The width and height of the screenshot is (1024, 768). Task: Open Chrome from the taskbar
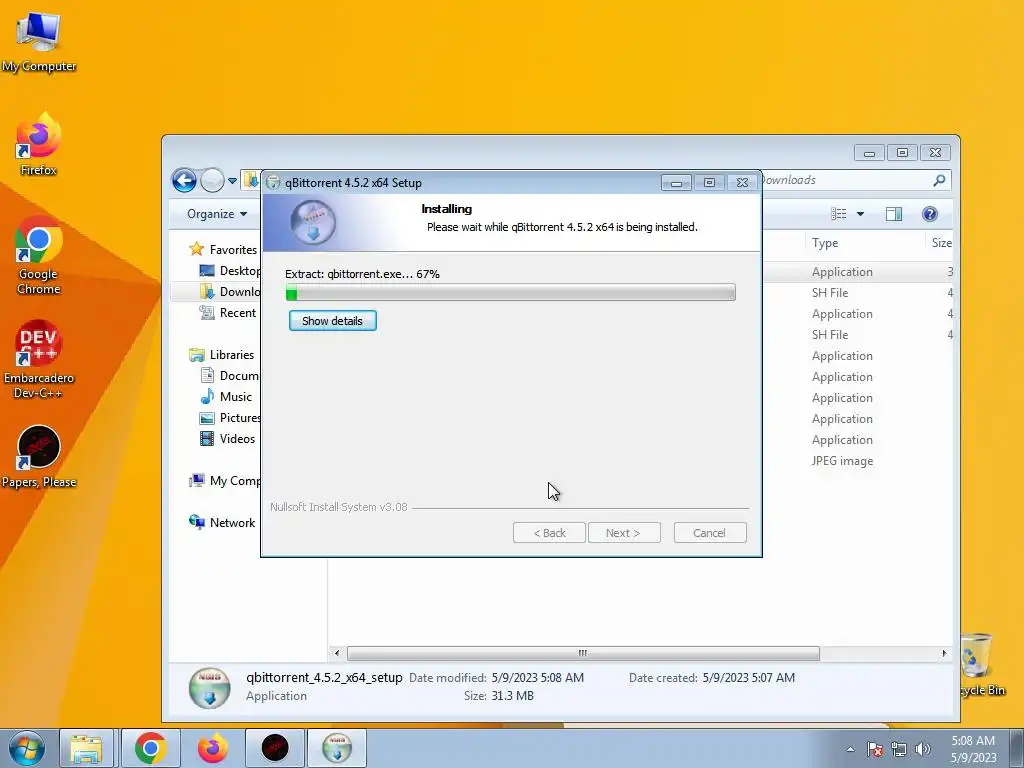pos(150,748)
